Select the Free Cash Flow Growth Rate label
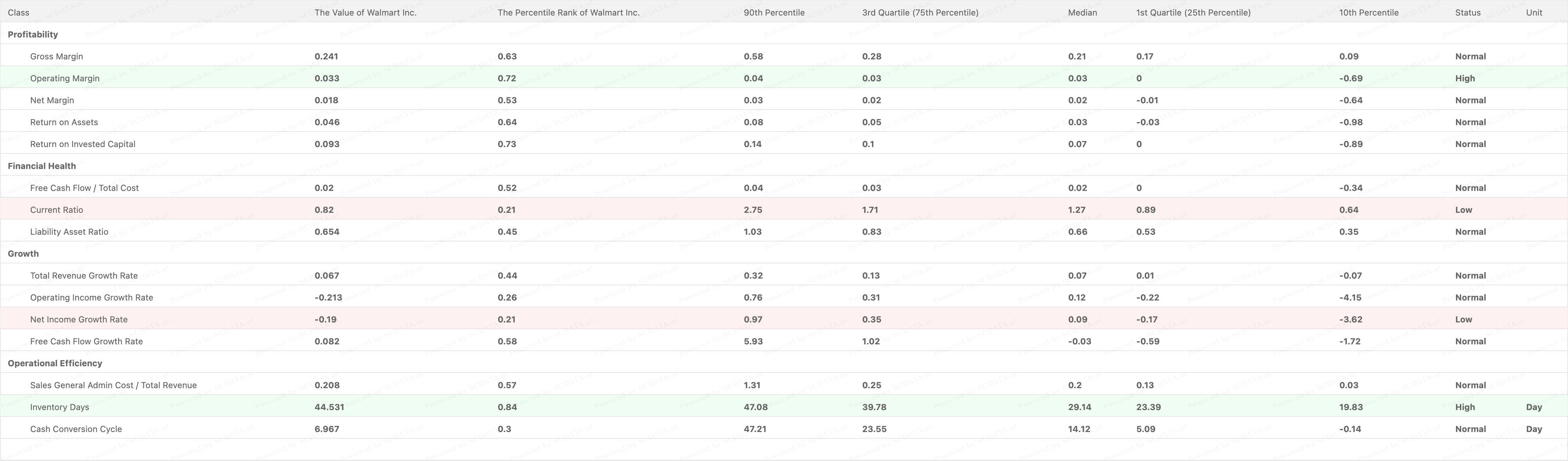The image size is (1568, 461). (87, 341)
